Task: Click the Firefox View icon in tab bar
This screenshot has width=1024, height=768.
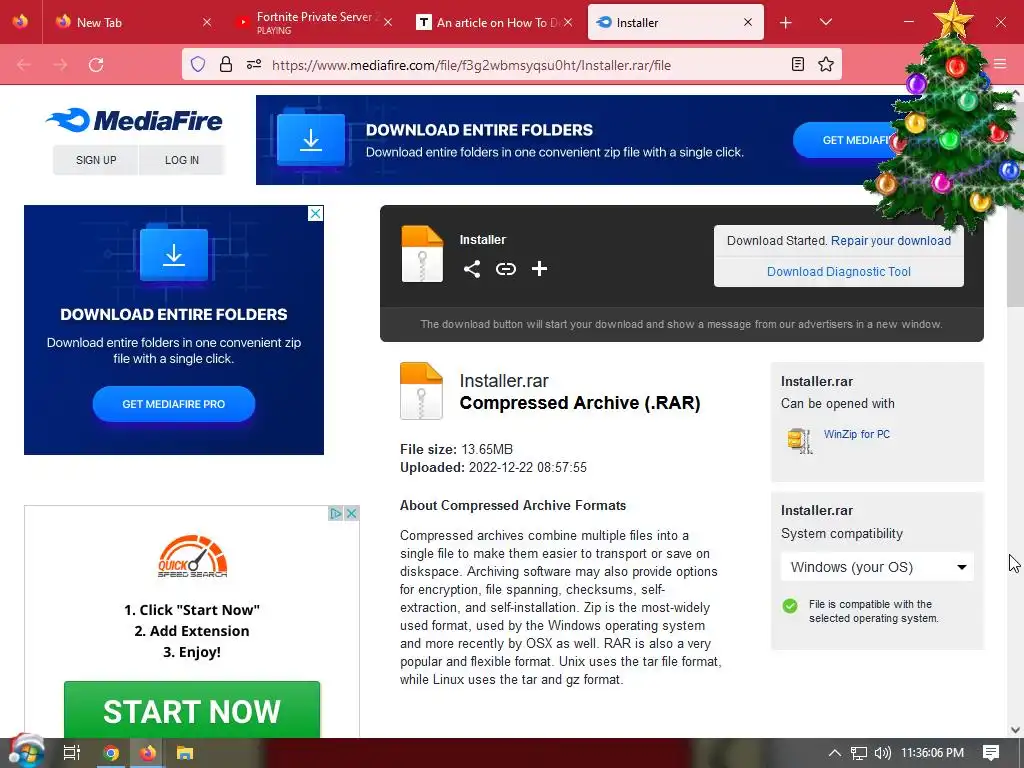Action: pyautogui.click(x=20, y=22)
